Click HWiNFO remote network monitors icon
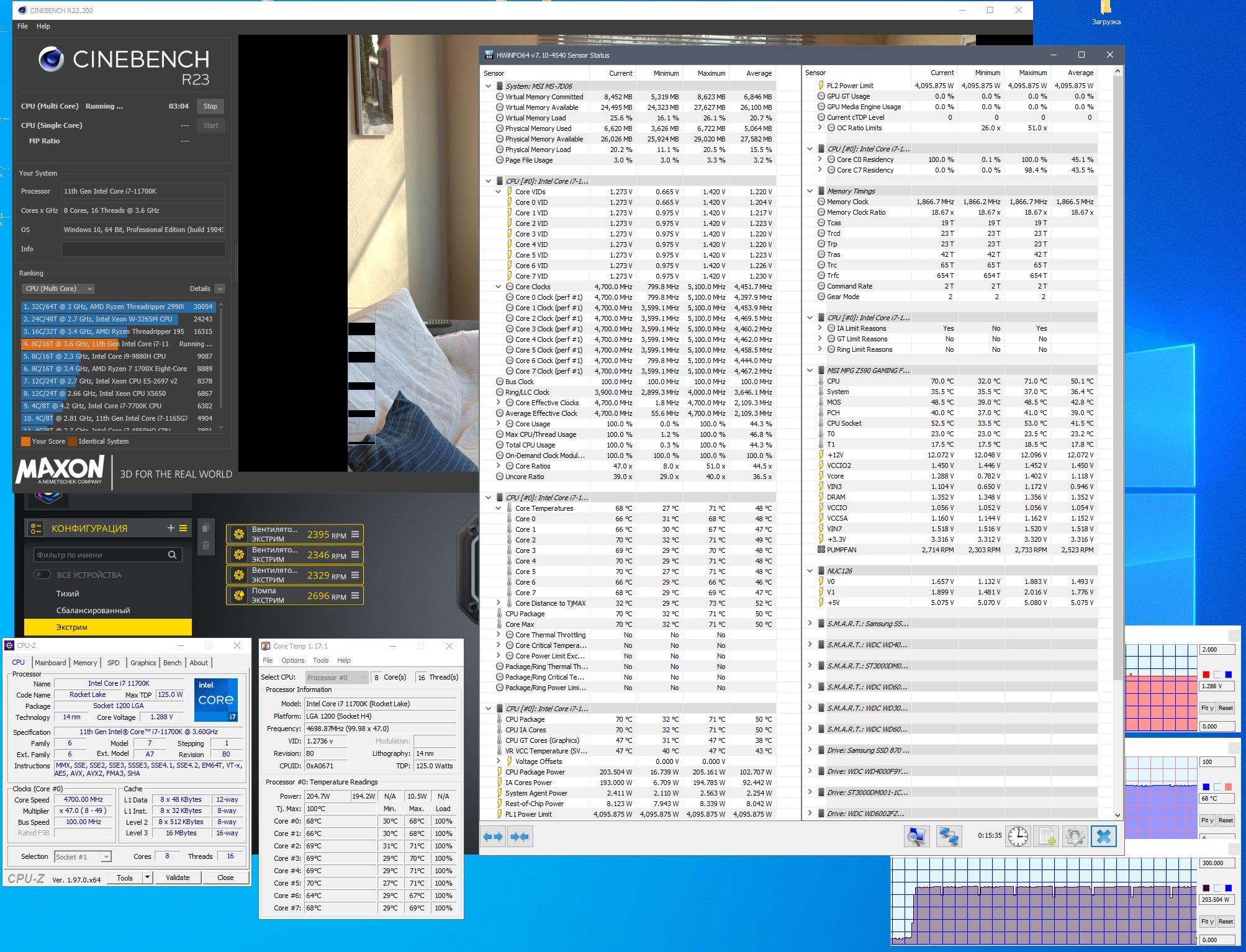 [x=949, y=837]
